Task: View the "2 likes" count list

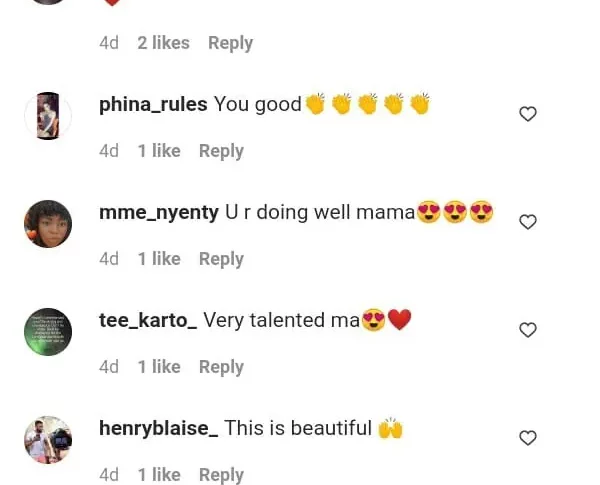Action: click(x=163, y=43)
